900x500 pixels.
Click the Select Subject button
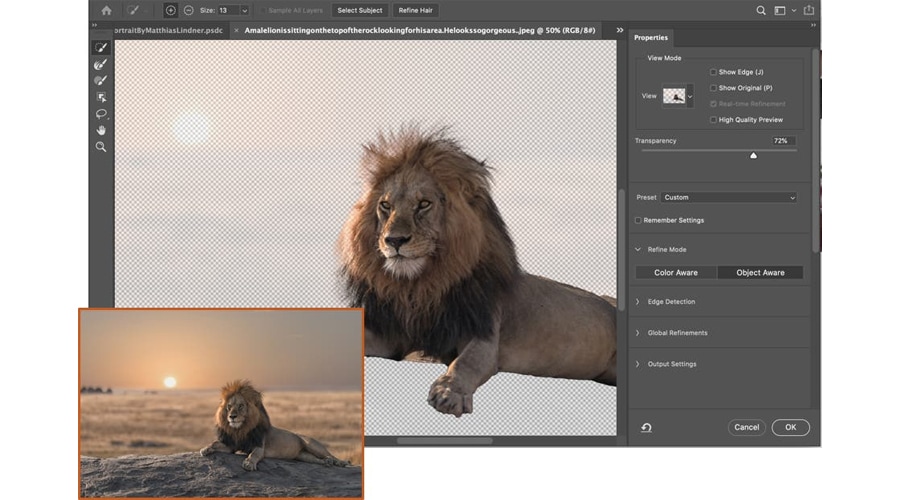click(359, 10)
